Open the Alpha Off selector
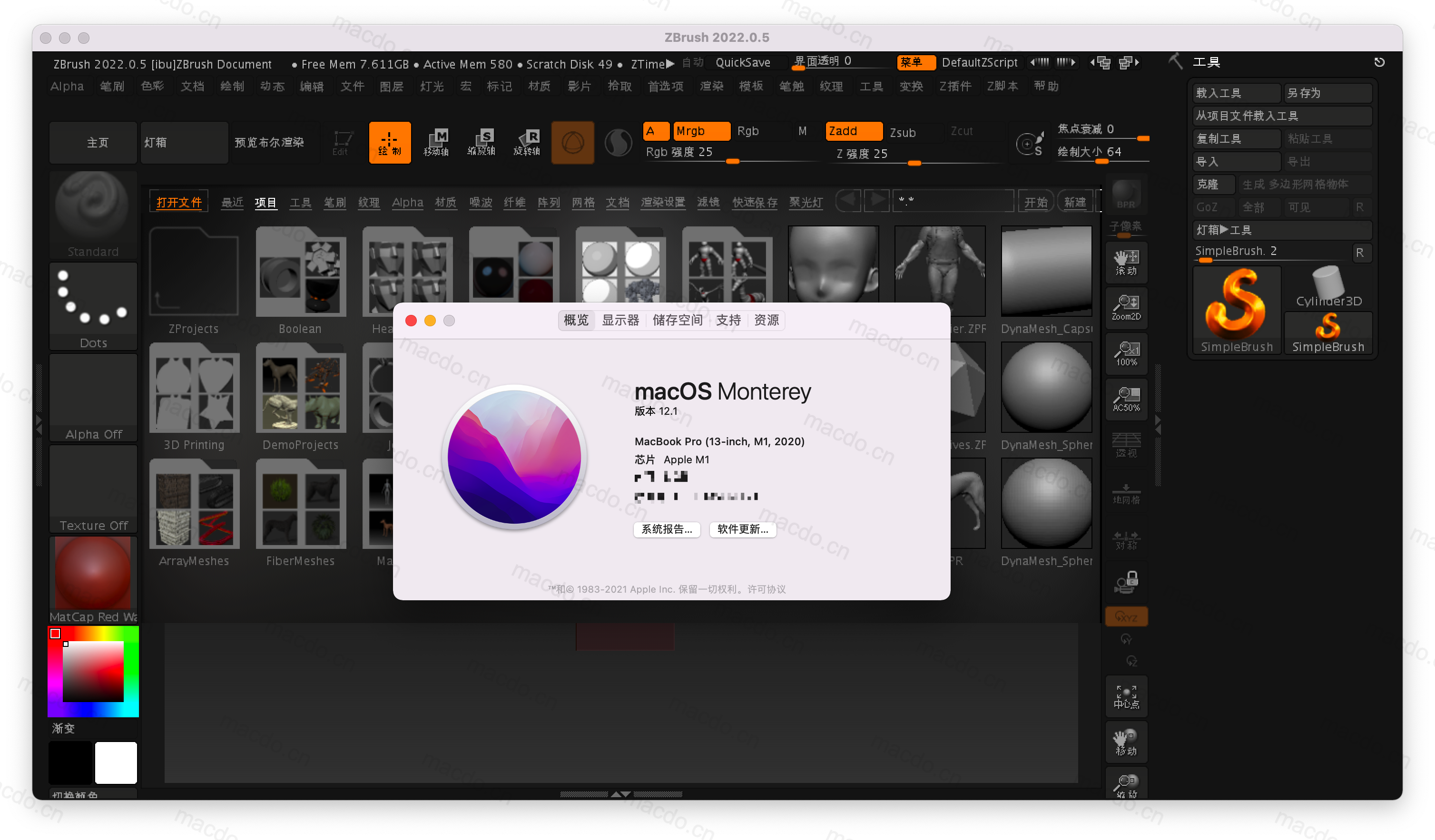Screen dimensions: 1435x840 click(x=93, y=397)
